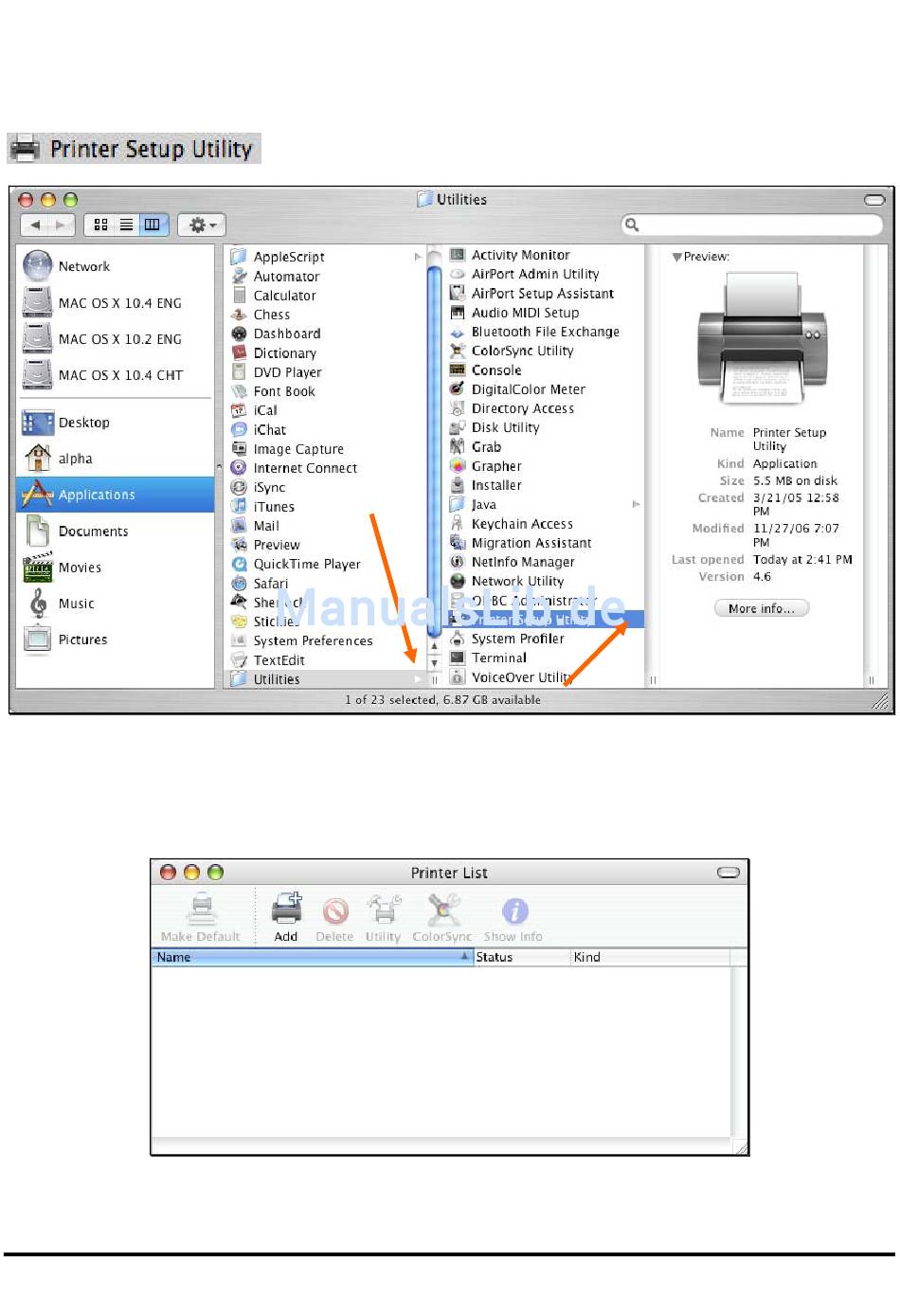Screen dimensions: 900x1316
Task: Click the Kind column header
Action: [x=650, y=957]
